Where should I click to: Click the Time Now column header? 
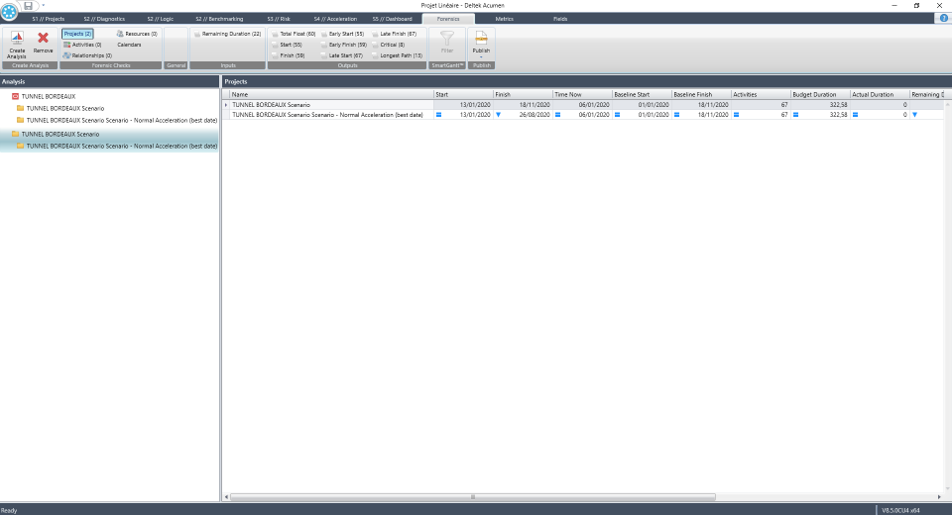tap(582, 95)
